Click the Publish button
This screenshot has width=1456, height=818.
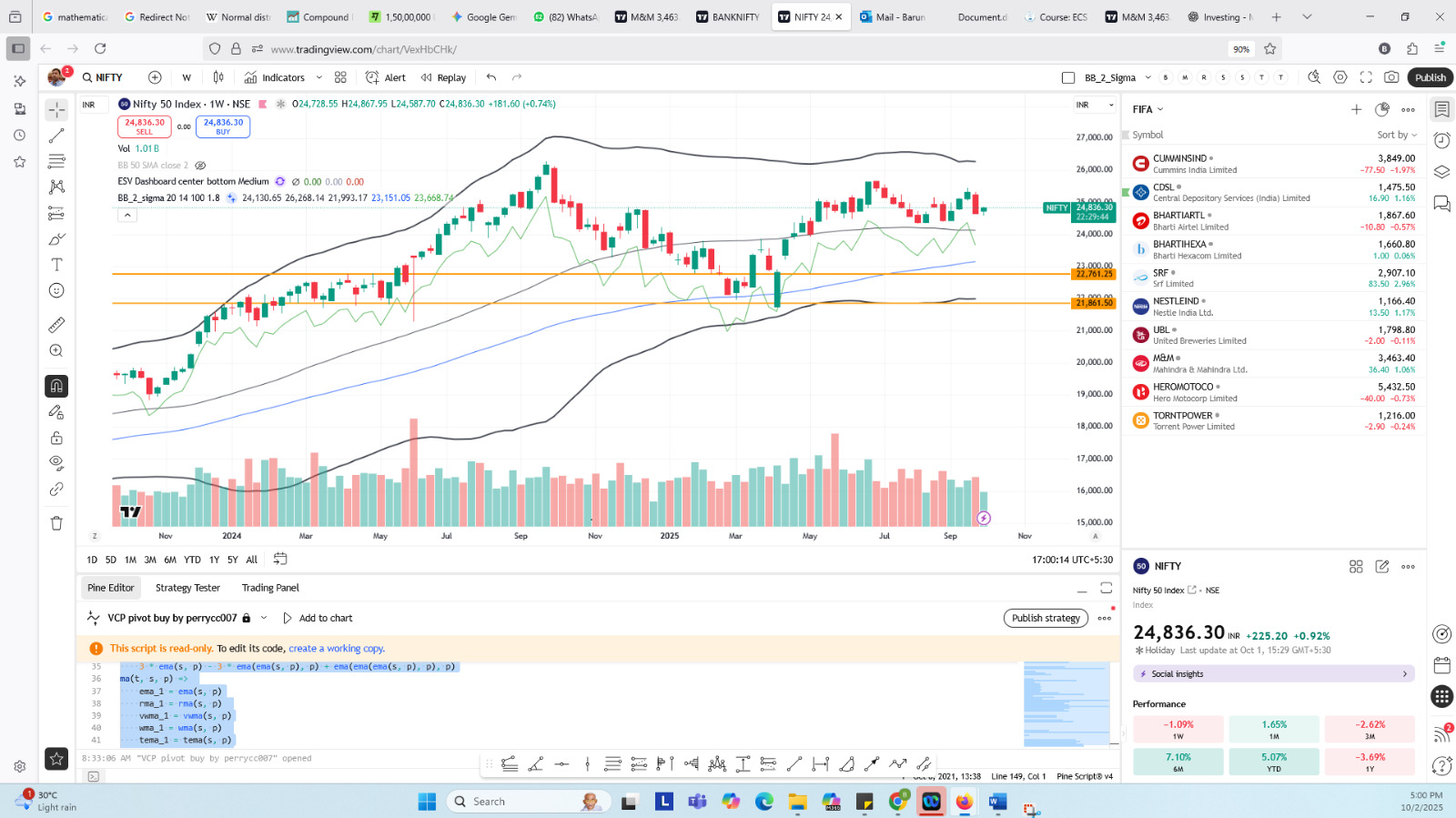click(x=1431, y=77)
